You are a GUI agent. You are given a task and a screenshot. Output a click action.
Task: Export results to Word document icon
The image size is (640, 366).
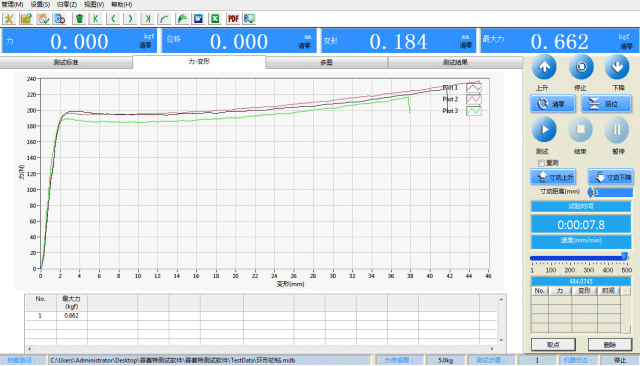click(198, 19)
